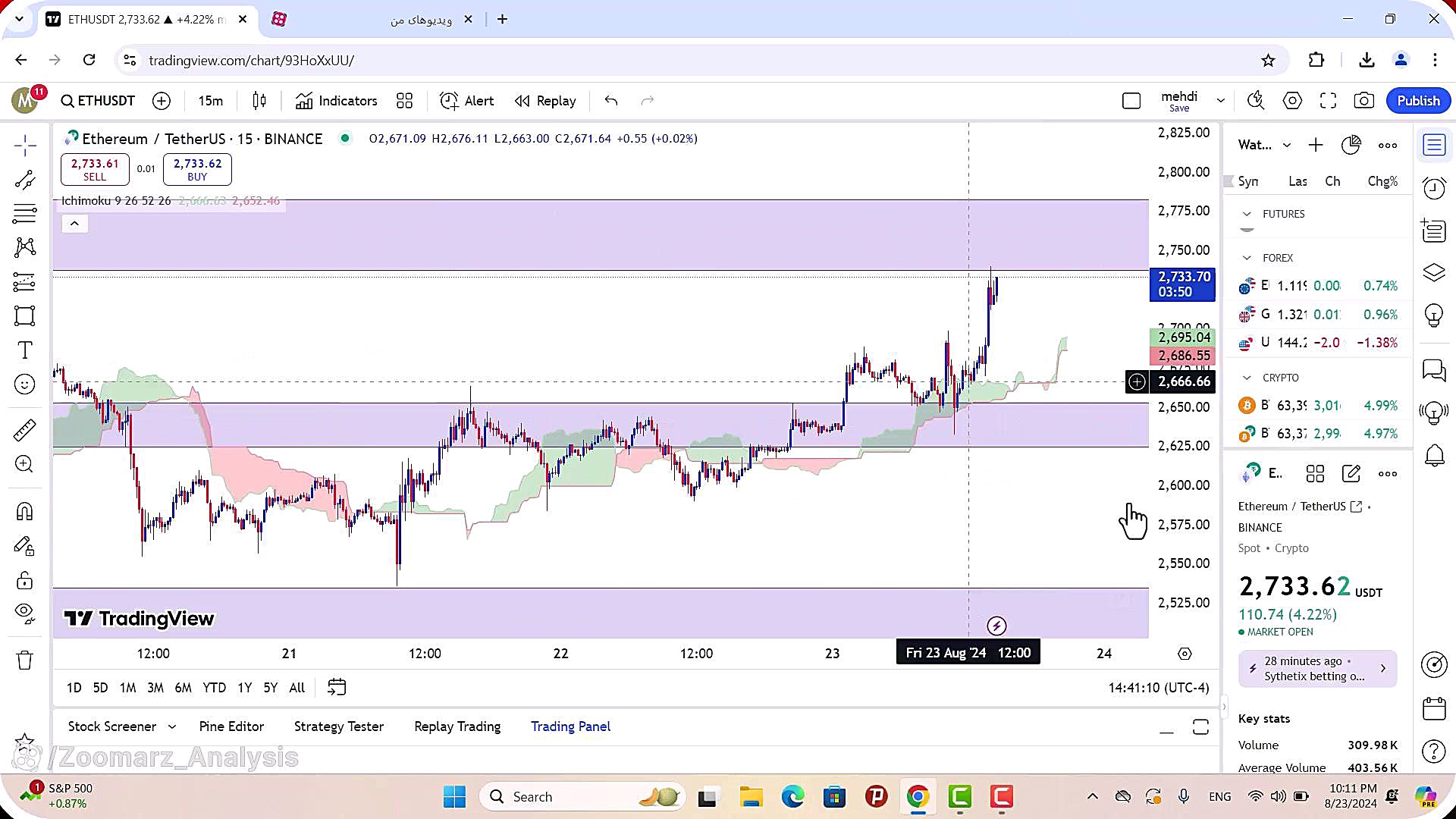The height and width of the screenshot is (819, 1456).
Task: Collapse the CRYPTO watchlist section
Action: point(1247,378)
